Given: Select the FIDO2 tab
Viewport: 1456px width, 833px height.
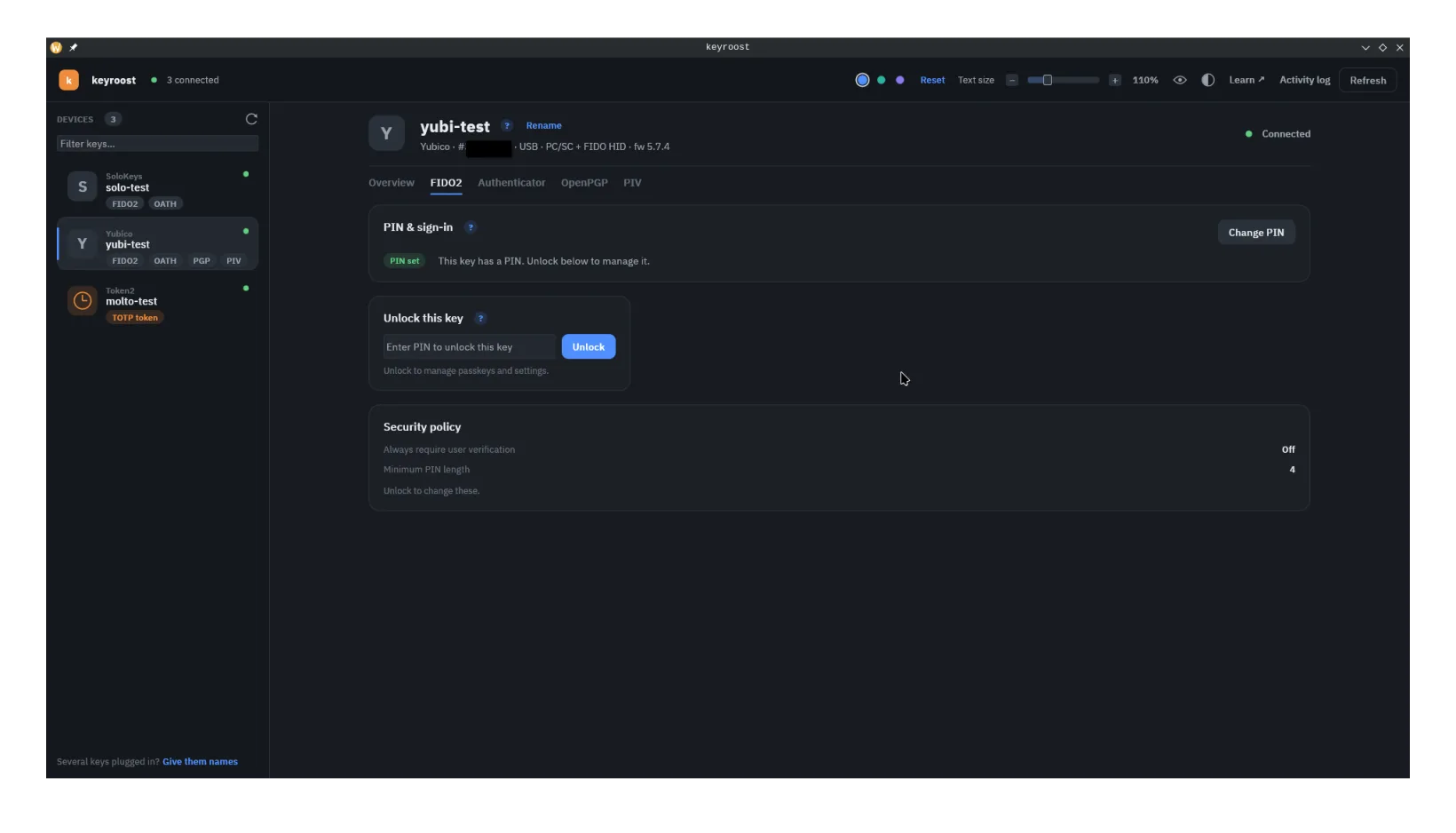Looking at the screenshot, I should pyautogui.click(x=446, y=183).
